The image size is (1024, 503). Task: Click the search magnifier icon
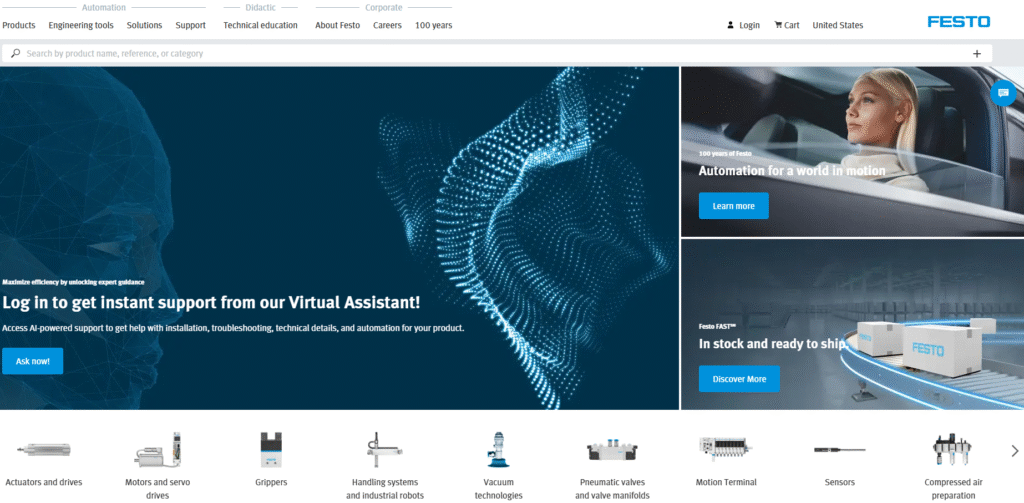(x=16, y=53)
